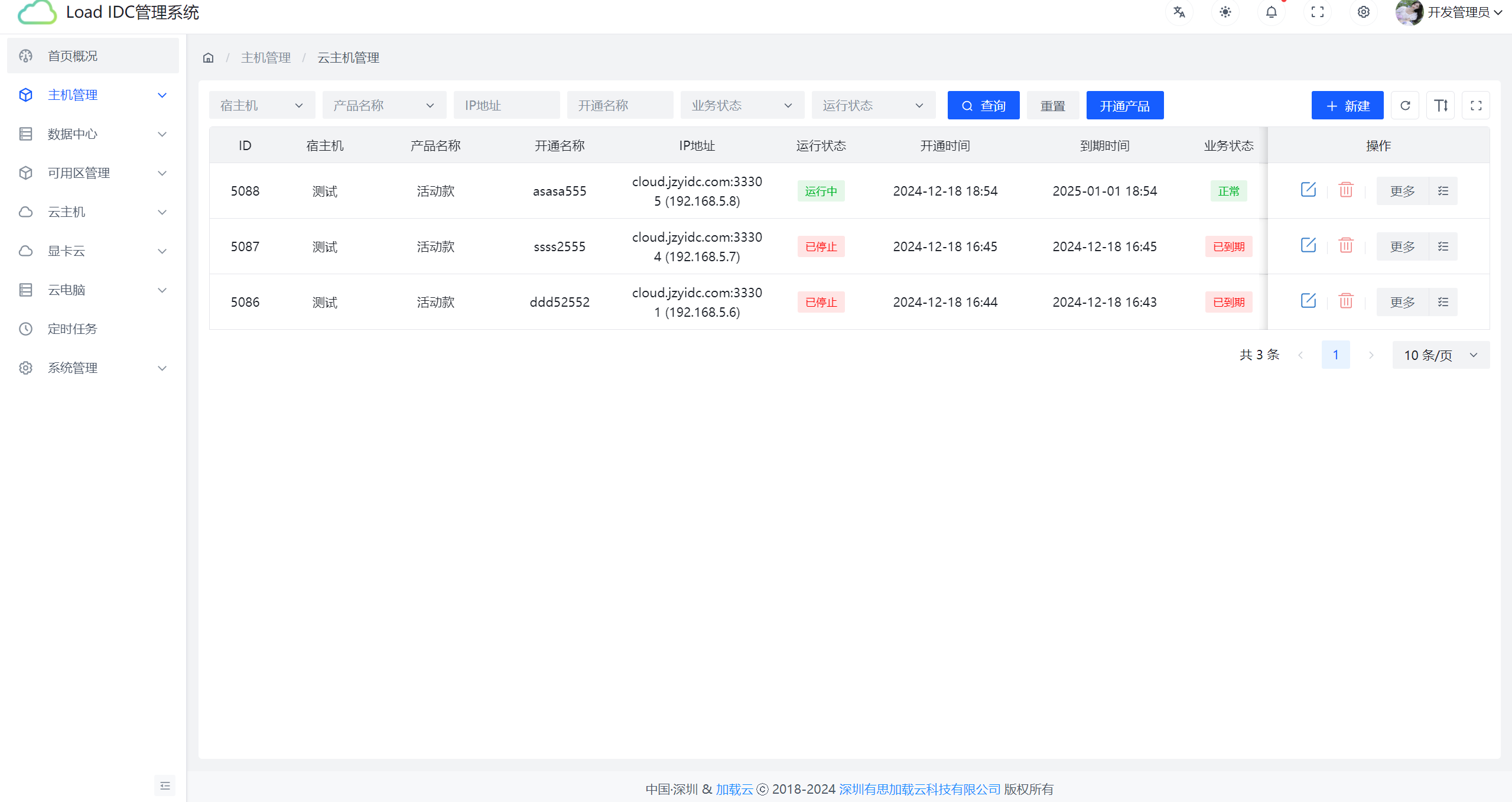Click the user avatar picture
The image size is (1512, 802).
pos(1409,12)
